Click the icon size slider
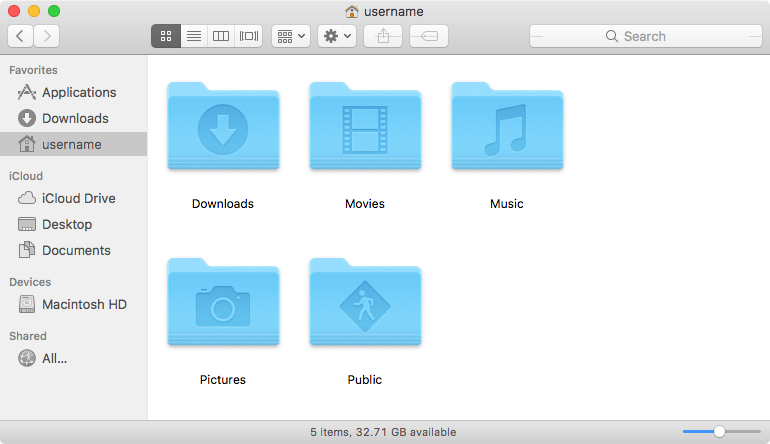770x444 pixels. coord(719,431)
